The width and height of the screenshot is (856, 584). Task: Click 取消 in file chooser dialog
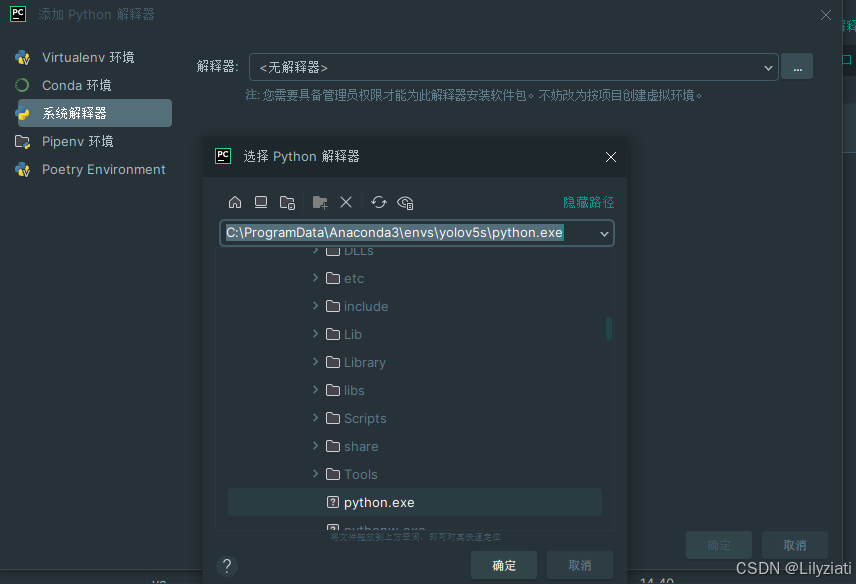pos(580,565)
